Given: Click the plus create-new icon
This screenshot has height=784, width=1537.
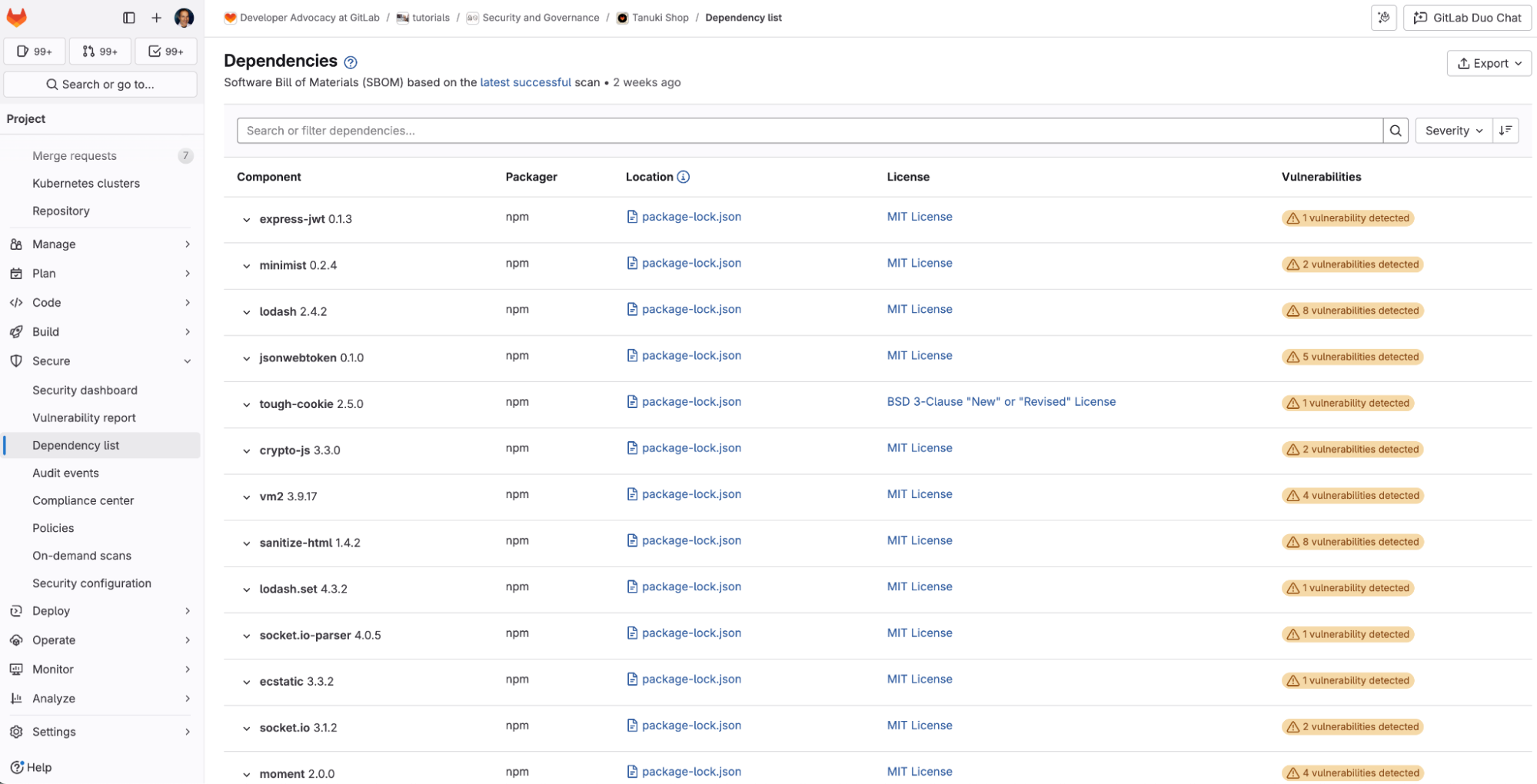Looking at the screenshot, I should click(156, 18).
